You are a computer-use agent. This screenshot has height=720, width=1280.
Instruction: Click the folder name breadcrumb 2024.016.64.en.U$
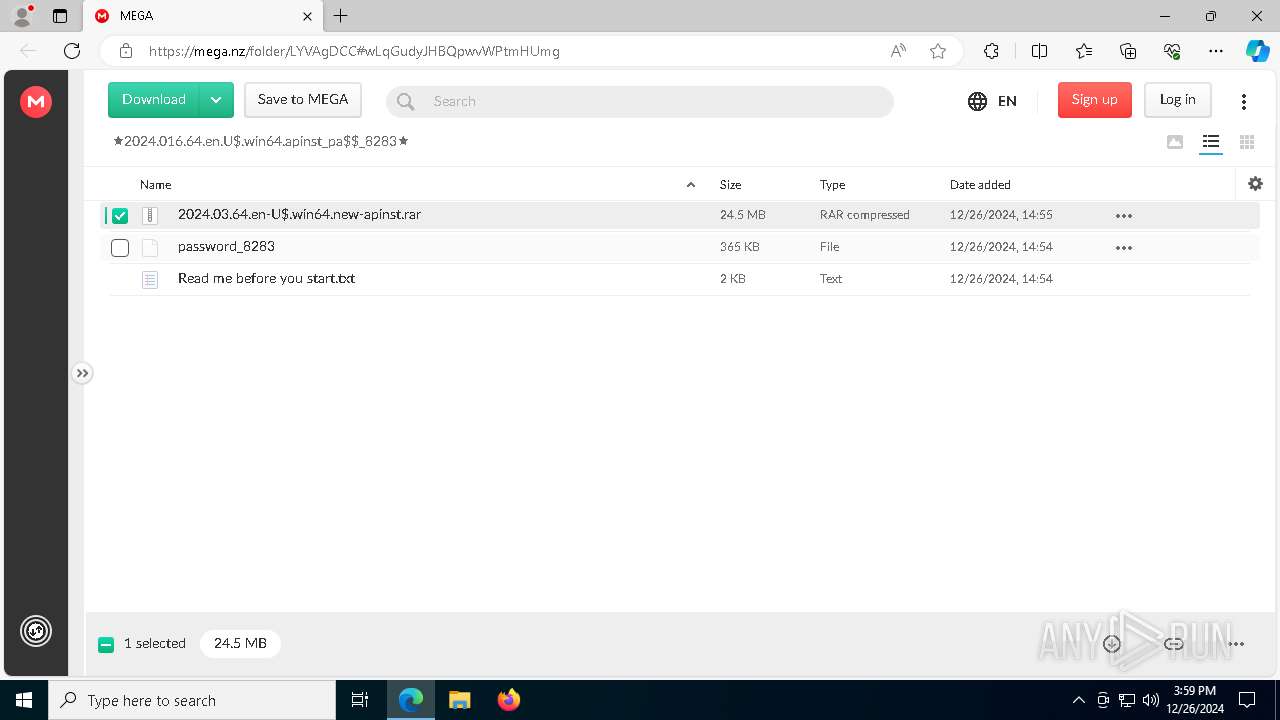pos(261,141)
